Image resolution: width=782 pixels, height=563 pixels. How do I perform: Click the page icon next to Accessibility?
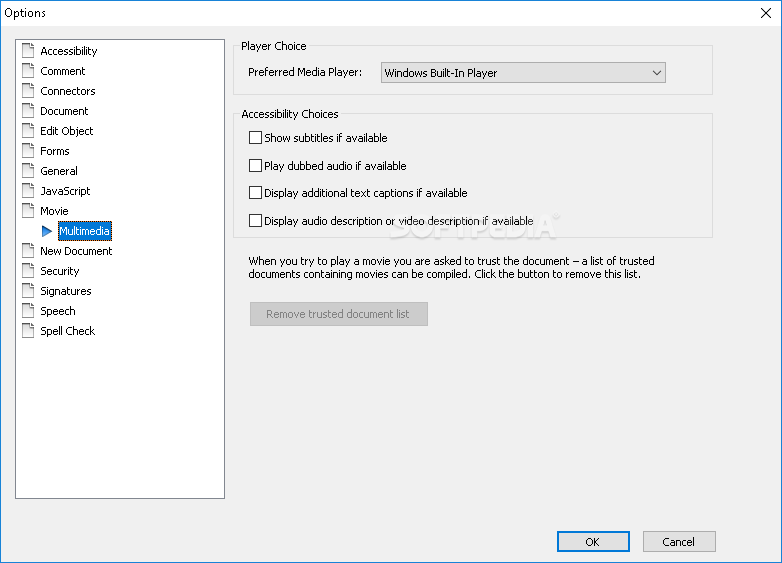[x=28, y=50]
